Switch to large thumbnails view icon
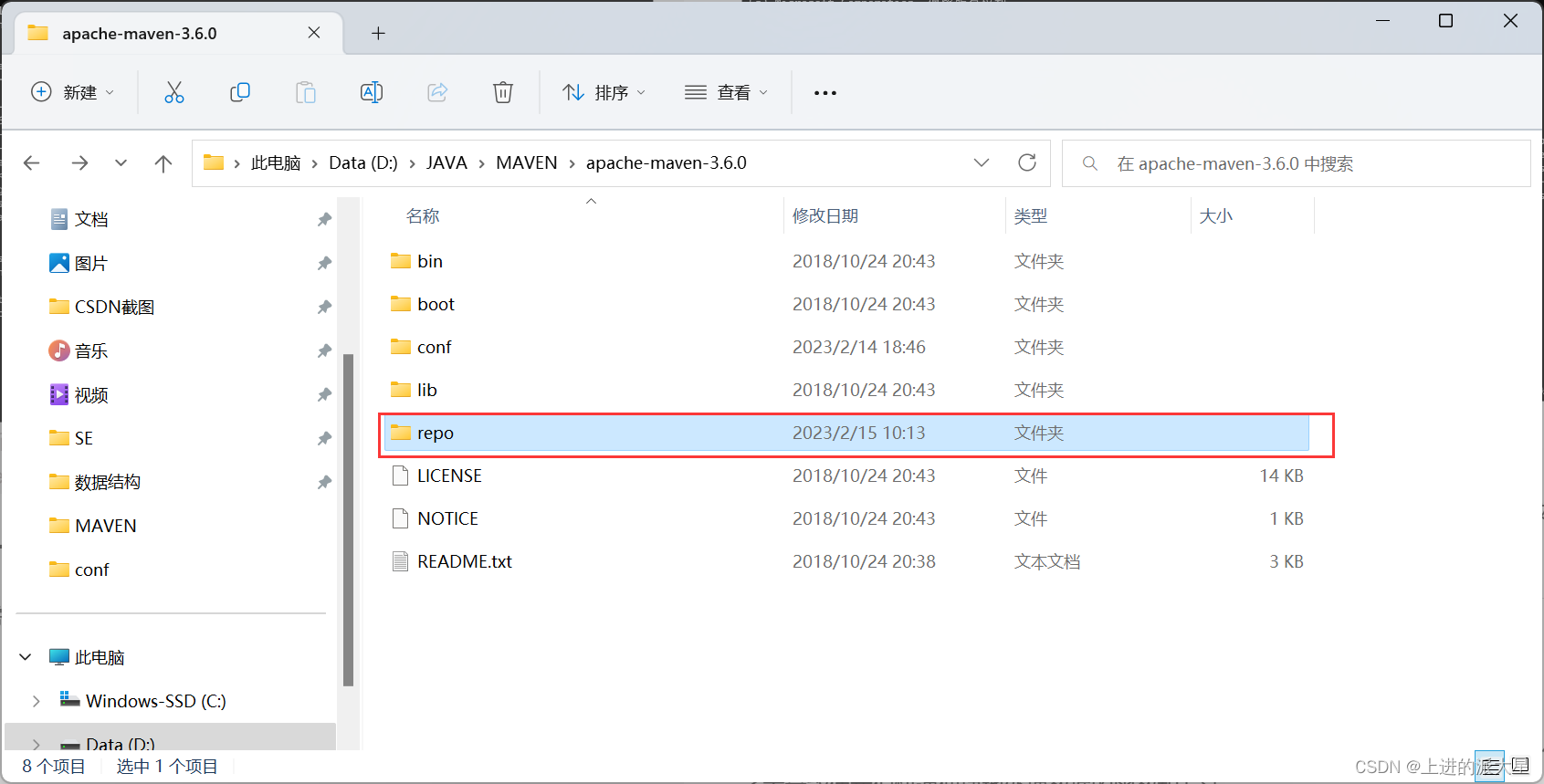Viewport: 1544px width, 784px height. (1518, 766)
